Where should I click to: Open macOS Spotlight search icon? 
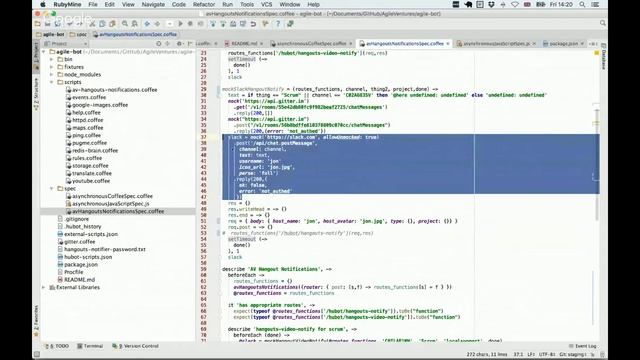click(582, 4)
